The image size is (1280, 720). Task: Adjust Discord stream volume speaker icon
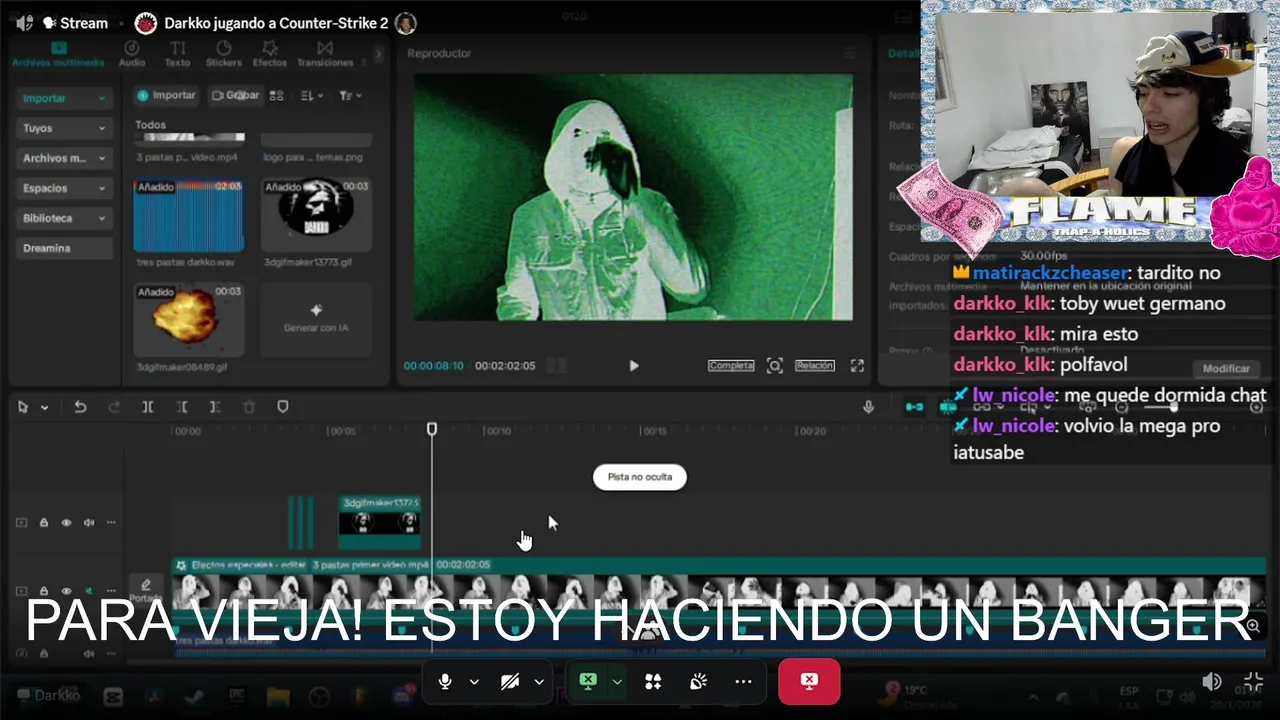1211,682
